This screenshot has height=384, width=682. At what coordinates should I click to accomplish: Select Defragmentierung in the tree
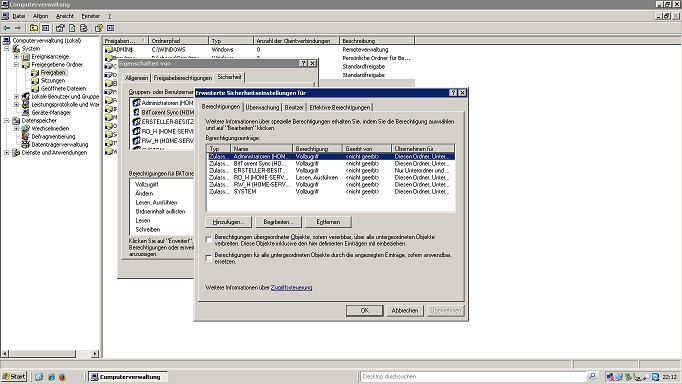[x=53, y=137]
